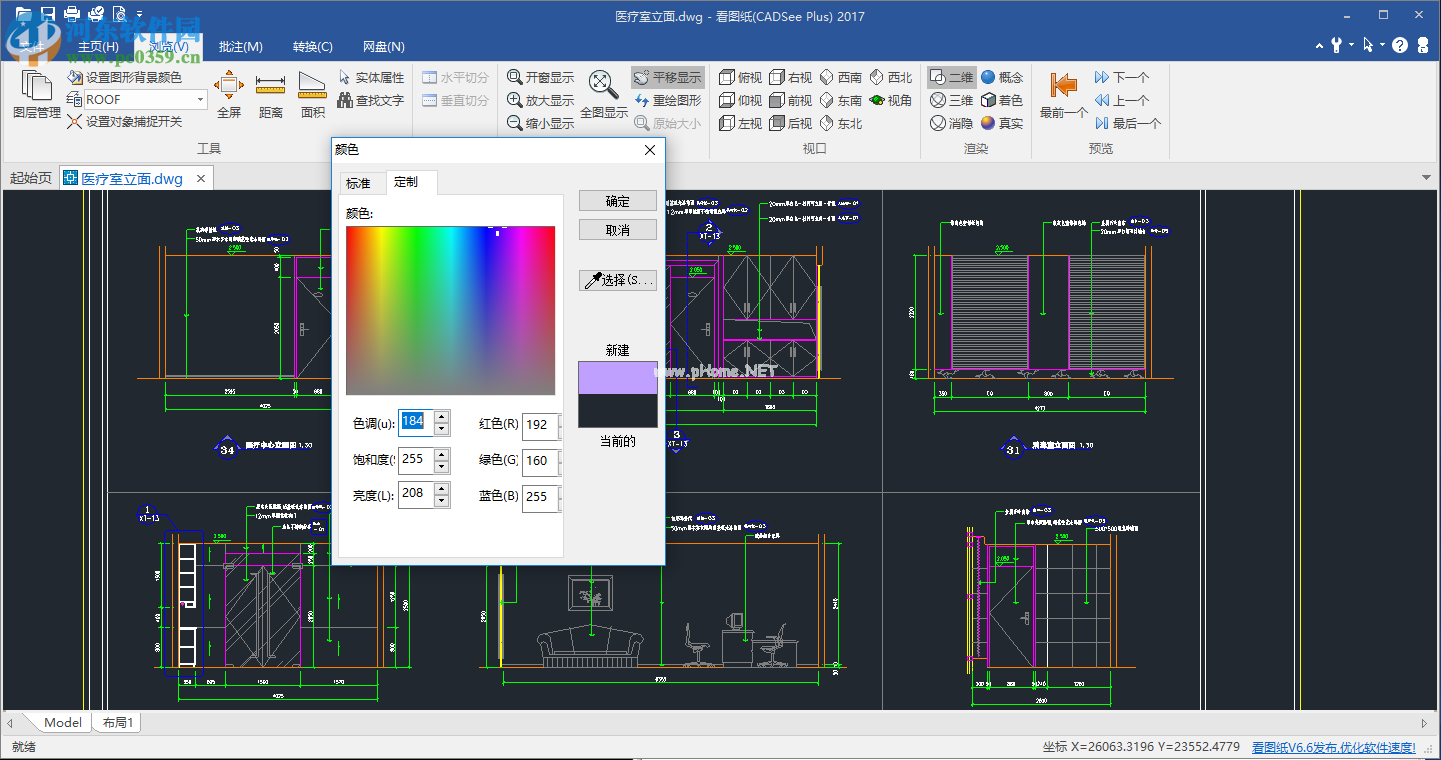
Task: Click 确定 button in color dialog
Action: 618,201
